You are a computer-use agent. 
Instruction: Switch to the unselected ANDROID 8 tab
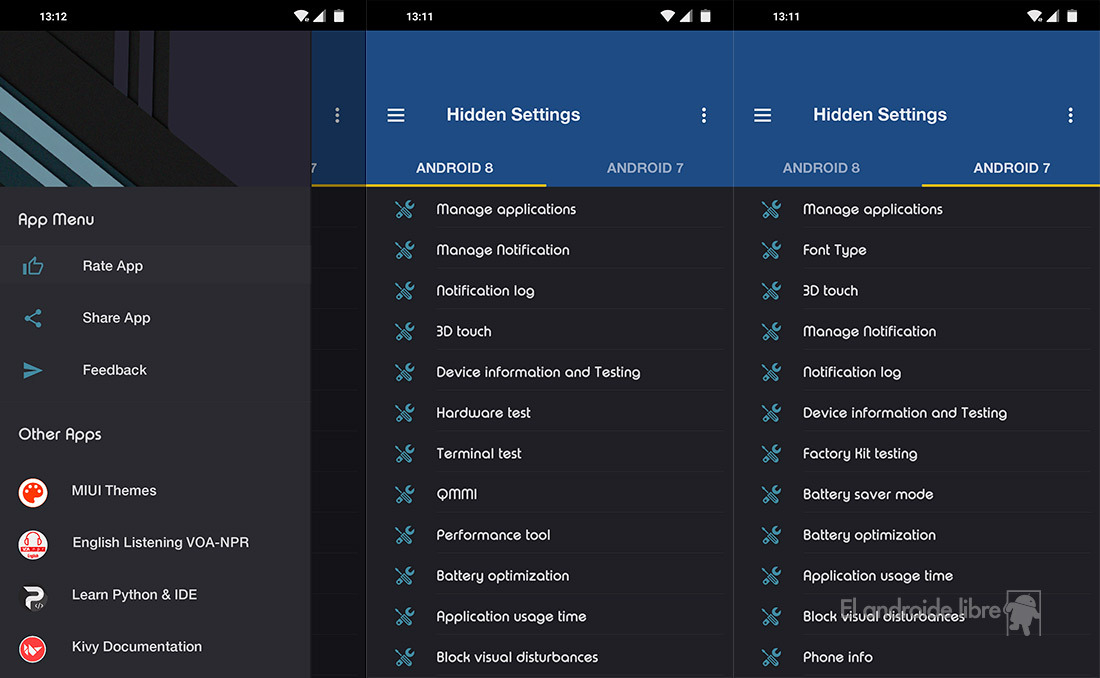click(821, 168)
